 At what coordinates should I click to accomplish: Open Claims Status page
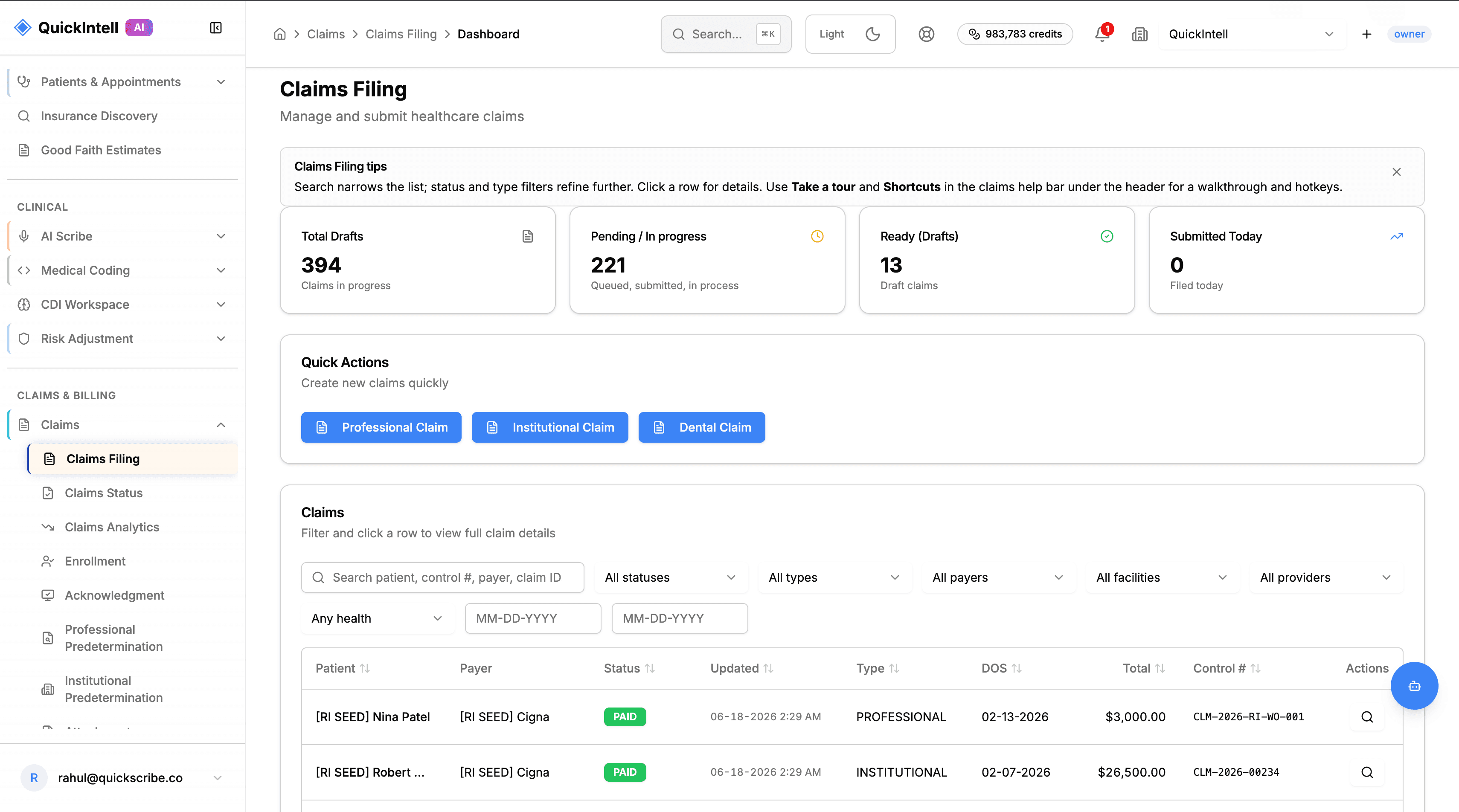point(133,493)
